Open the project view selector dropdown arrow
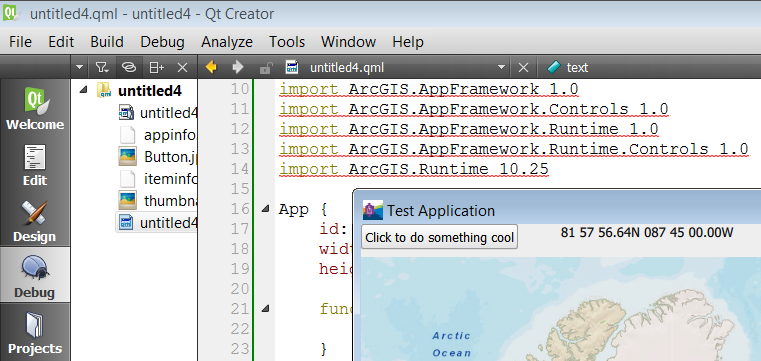The width and height of the screenshot is (761, 361). coord(80,67)
